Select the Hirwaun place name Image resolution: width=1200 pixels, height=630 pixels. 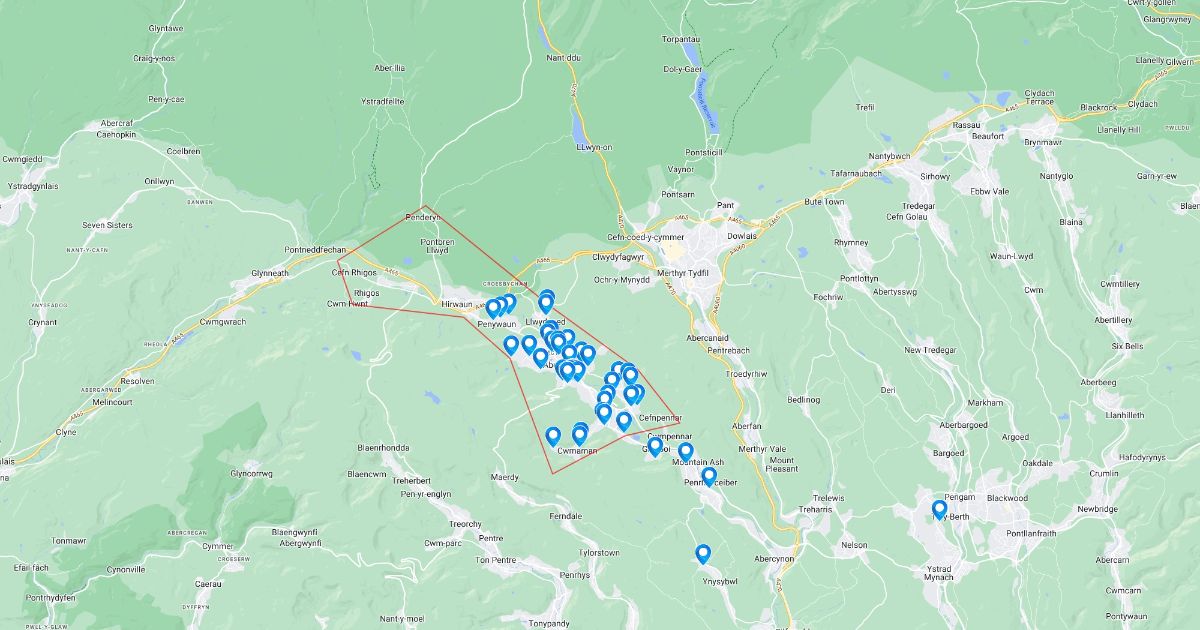click(x=456, y=303)
